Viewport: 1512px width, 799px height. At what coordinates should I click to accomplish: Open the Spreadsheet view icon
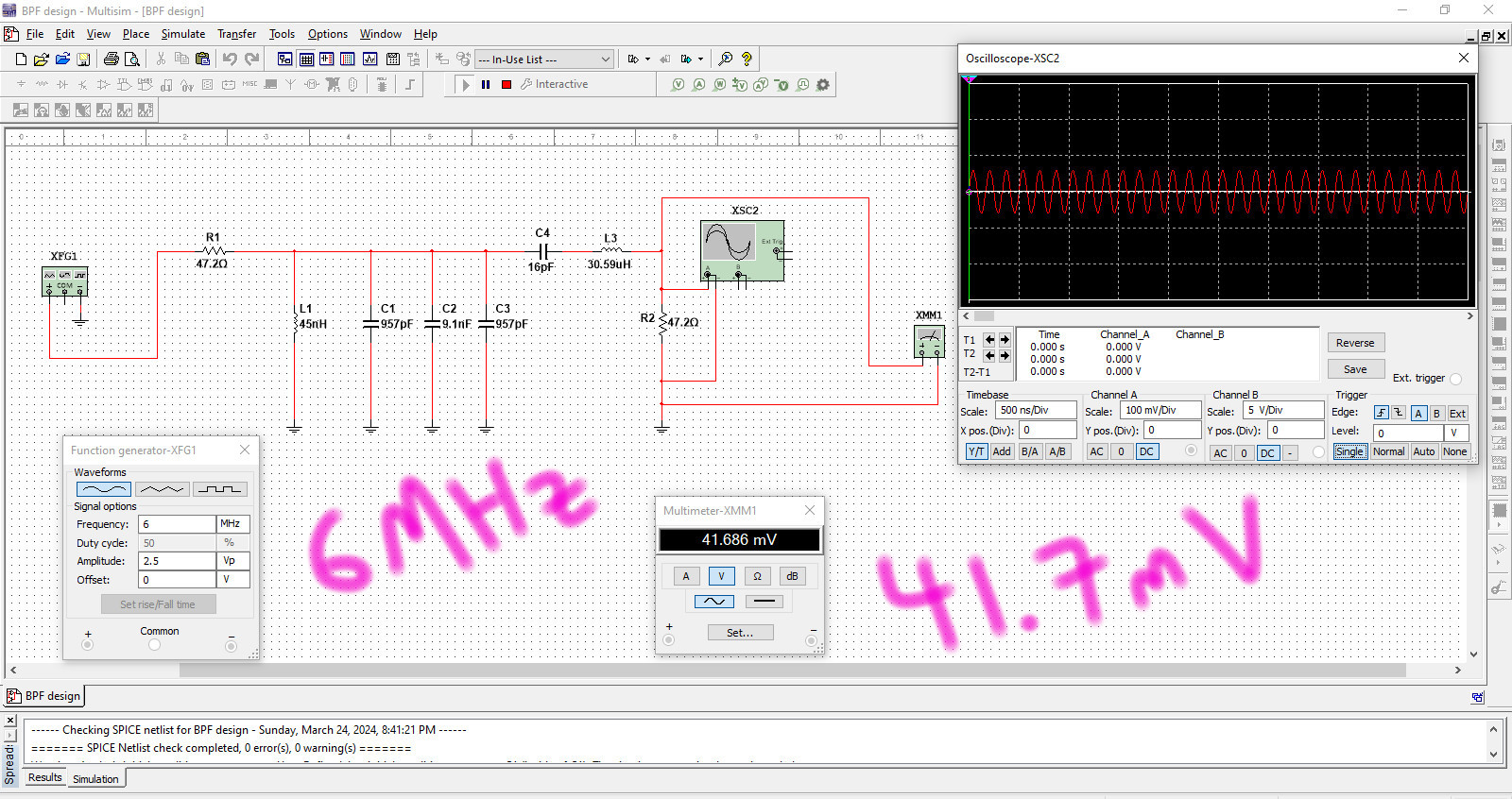[x=306, y=59]
